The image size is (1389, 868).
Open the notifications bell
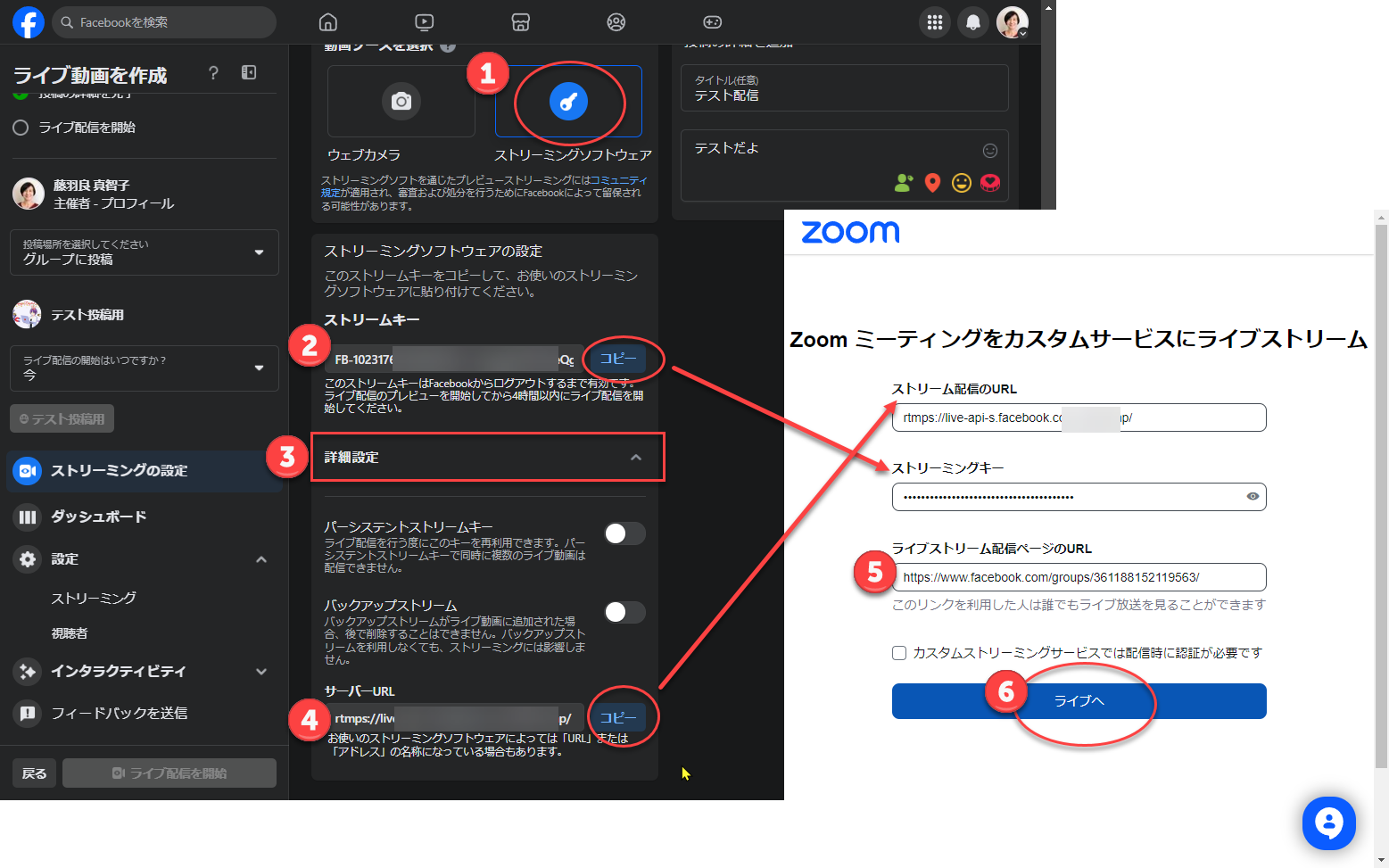[973, 22]
